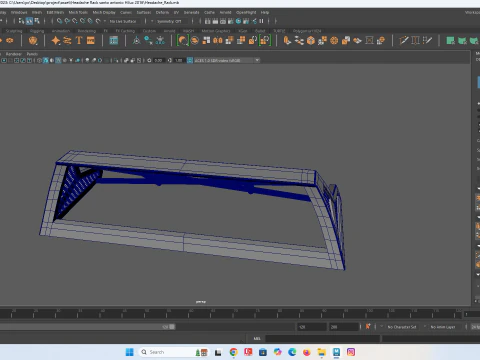The image size is (480, 360).
Task: Click the orange shield shelf icon
Action: 33,41
